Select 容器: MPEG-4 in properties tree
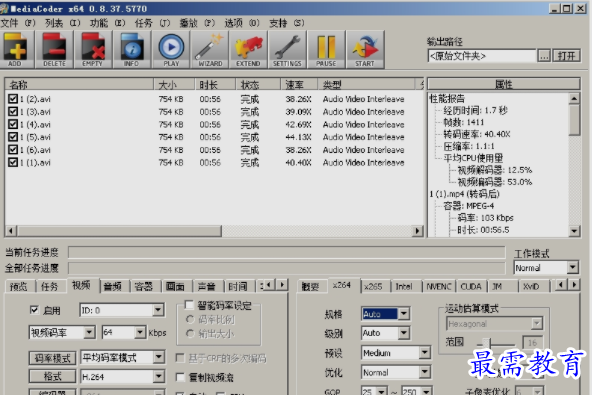This screenshot has width=592, height=395. (469, 206)
